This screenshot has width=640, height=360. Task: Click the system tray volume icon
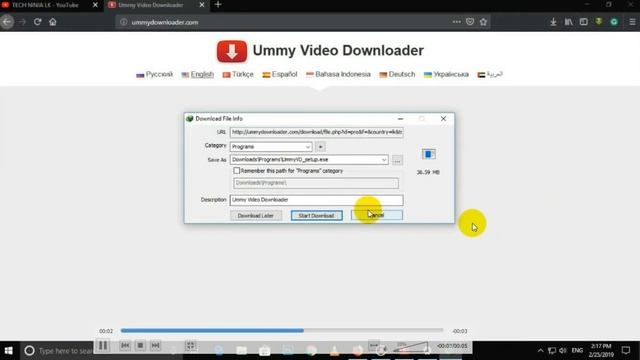point(563,351)
